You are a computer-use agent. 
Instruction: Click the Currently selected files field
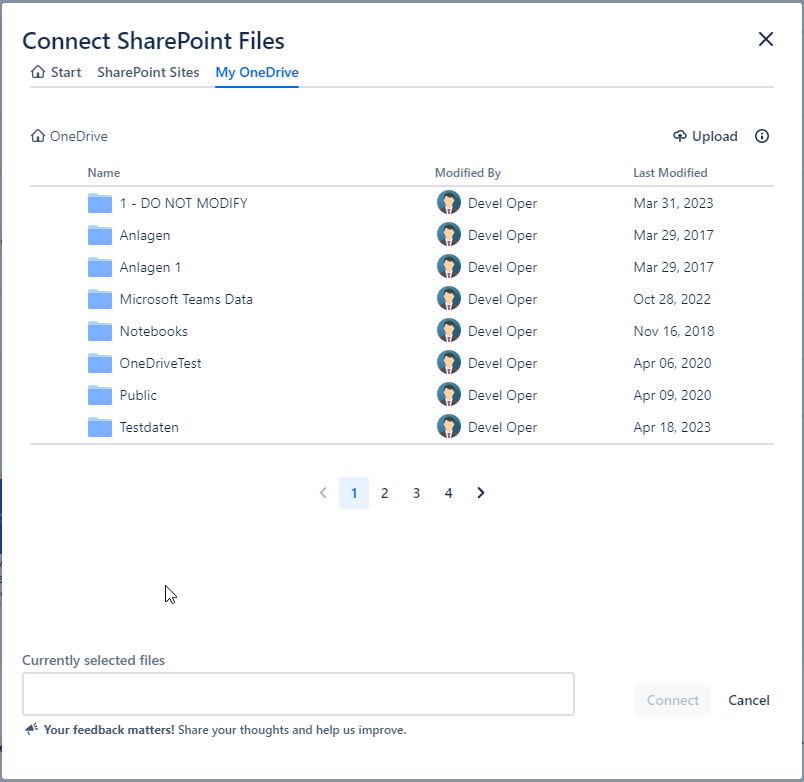[x=298, y=694]
